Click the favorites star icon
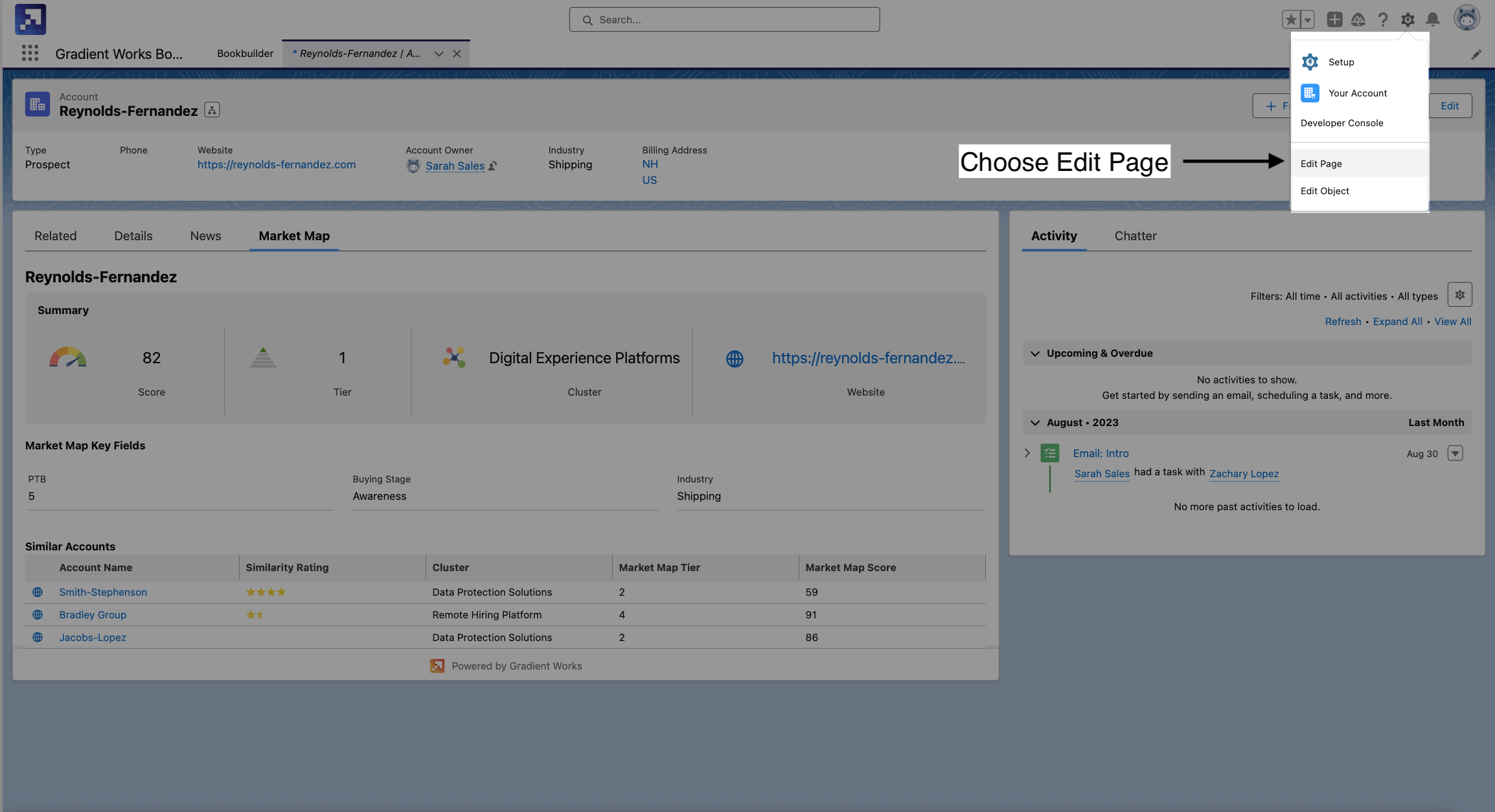Viewport: 1495px width, 812px height. [1291, 19]
